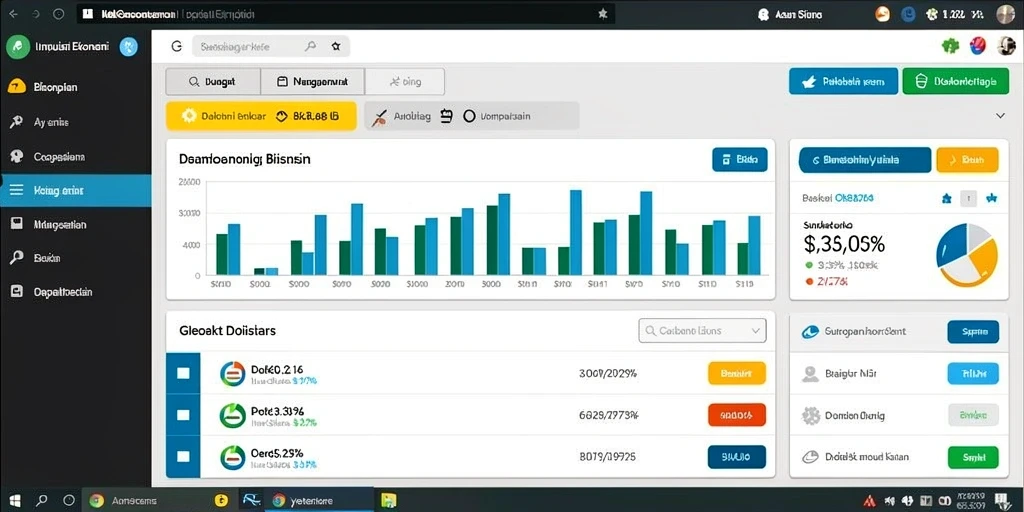Switch to the Duagat tab
The width and height of the screenshot is (1024, 512).
coord(213,82)
